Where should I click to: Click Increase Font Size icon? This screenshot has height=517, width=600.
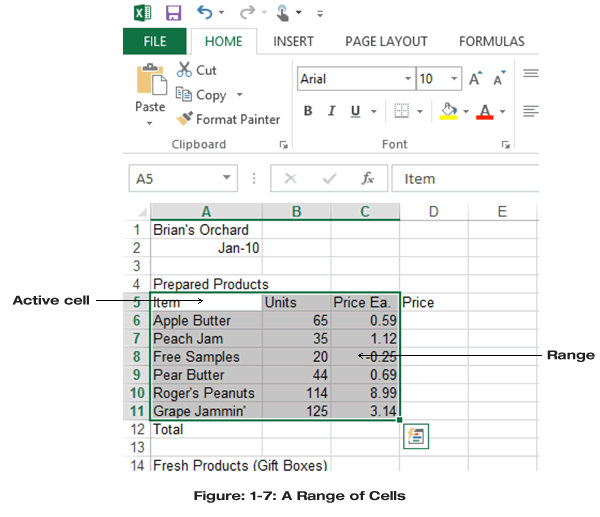(x=475, y=78)
